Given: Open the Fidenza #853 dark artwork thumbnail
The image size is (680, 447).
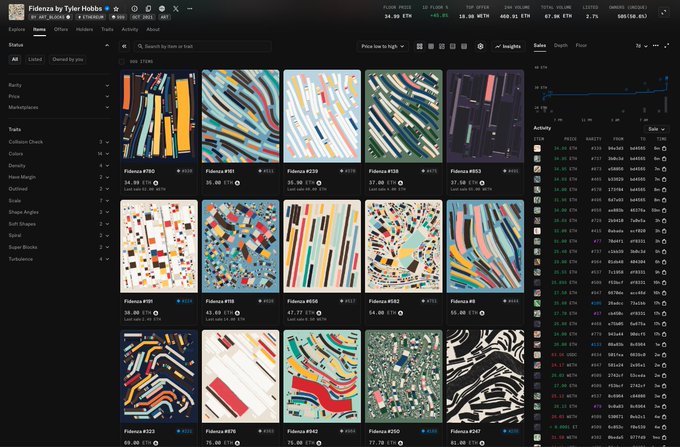Looking at the screenshot, I should (485, 116).
